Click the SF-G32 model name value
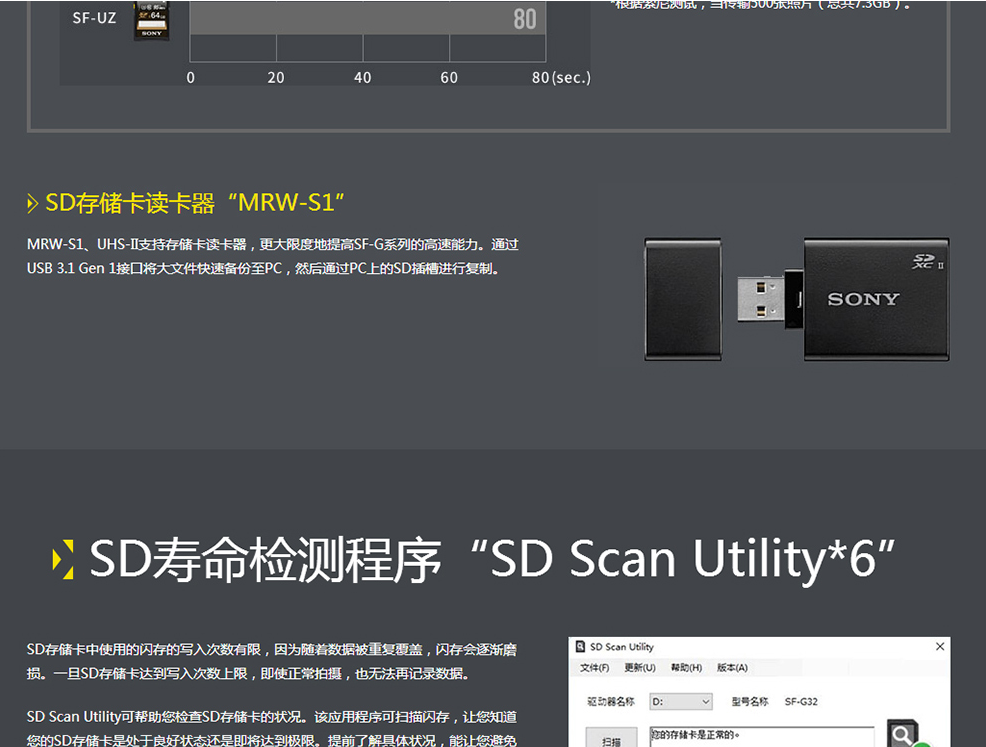 pos(801,702)
